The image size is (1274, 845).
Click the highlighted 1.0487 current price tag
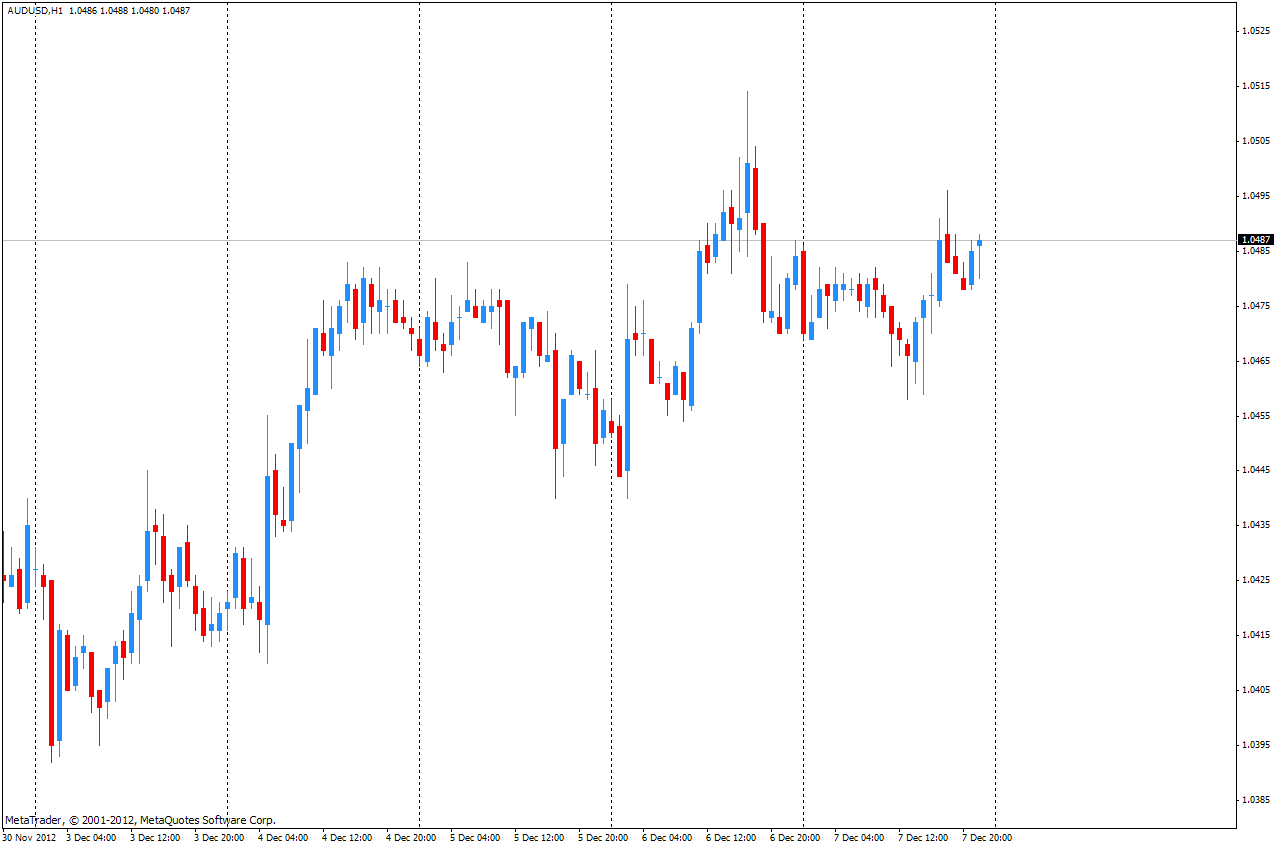1255,240
